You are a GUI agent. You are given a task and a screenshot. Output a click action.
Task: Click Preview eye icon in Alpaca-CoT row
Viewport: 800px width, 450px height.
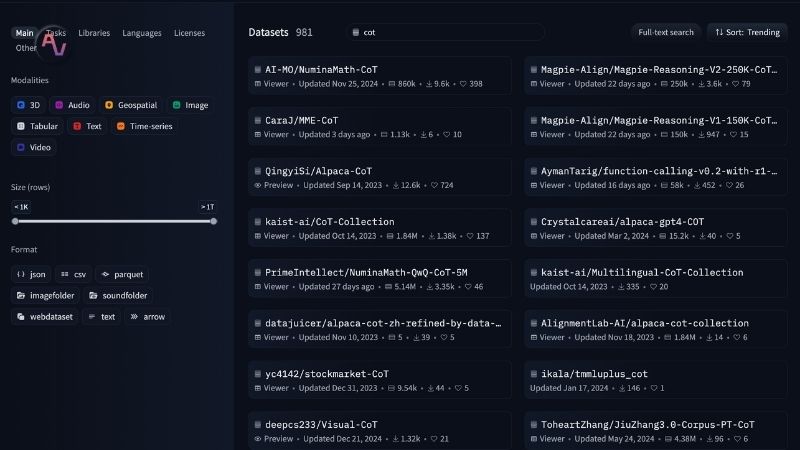[258, 185]
